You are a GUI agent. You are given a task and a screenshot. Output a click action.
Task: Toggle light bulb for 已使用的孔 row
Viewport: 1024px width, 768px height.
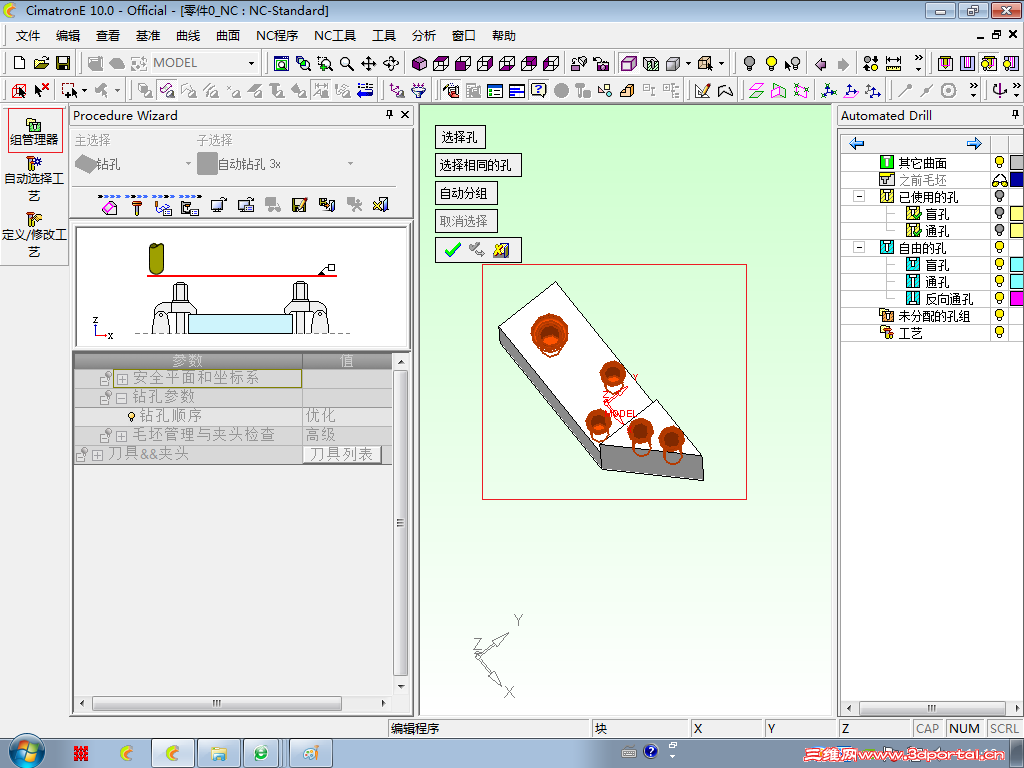999,196
